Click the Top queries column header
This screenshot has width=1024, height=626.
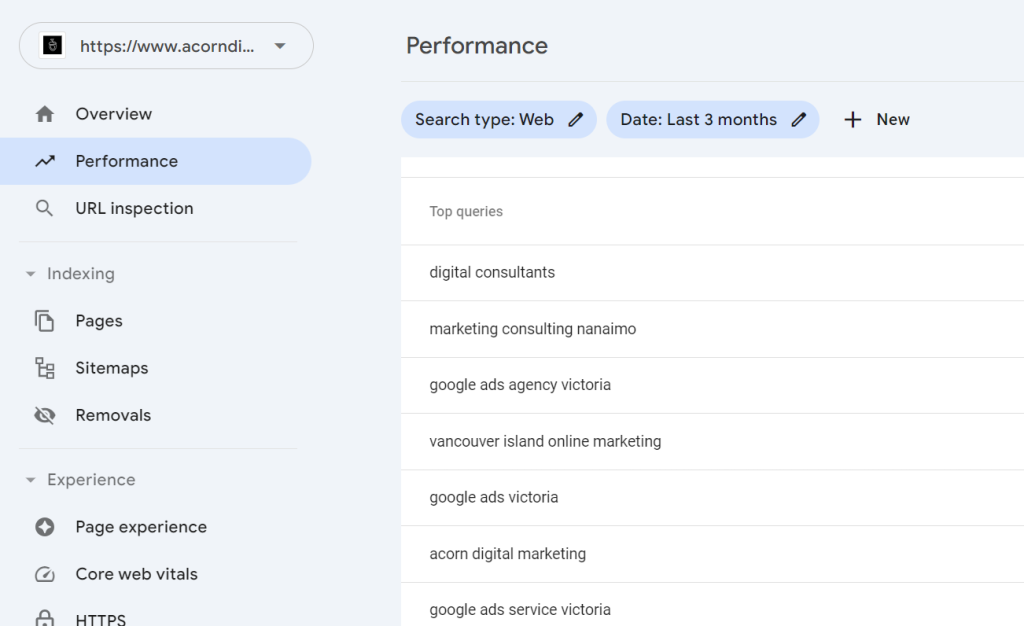[466, 211]
